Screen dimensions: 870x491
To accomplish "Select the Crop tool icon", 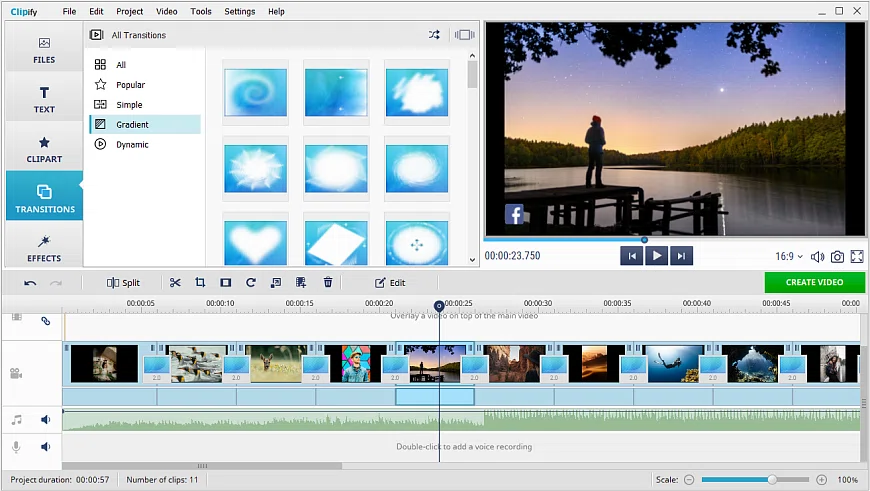I will (x=200, y=283).
